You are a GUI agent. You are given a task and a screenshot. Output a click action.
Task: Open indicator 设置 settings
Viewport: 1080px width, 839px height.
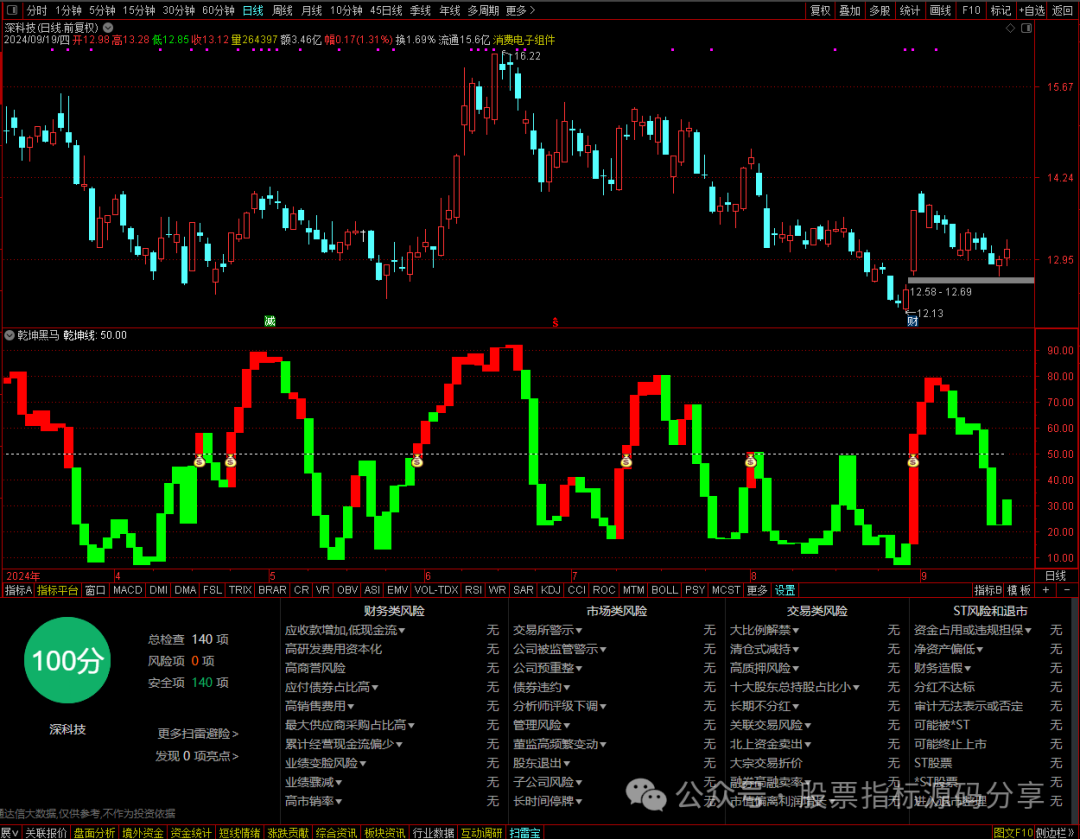click(x=785, y=590)
